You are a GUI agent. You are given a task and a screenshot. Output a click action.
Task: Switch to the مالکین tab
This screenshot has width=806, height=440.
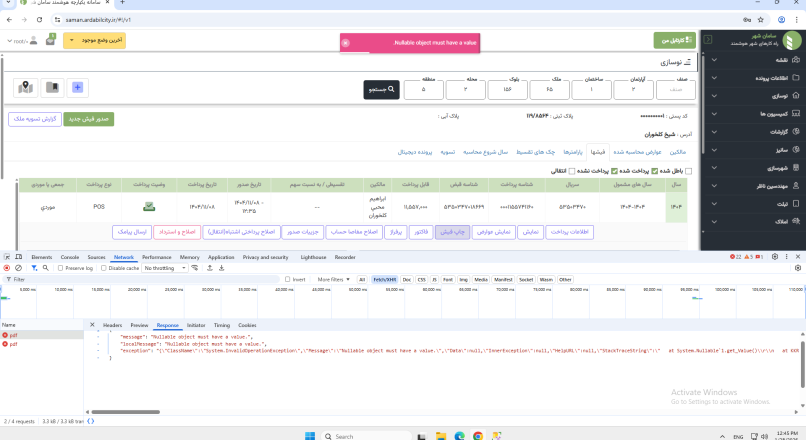[677, 152]
